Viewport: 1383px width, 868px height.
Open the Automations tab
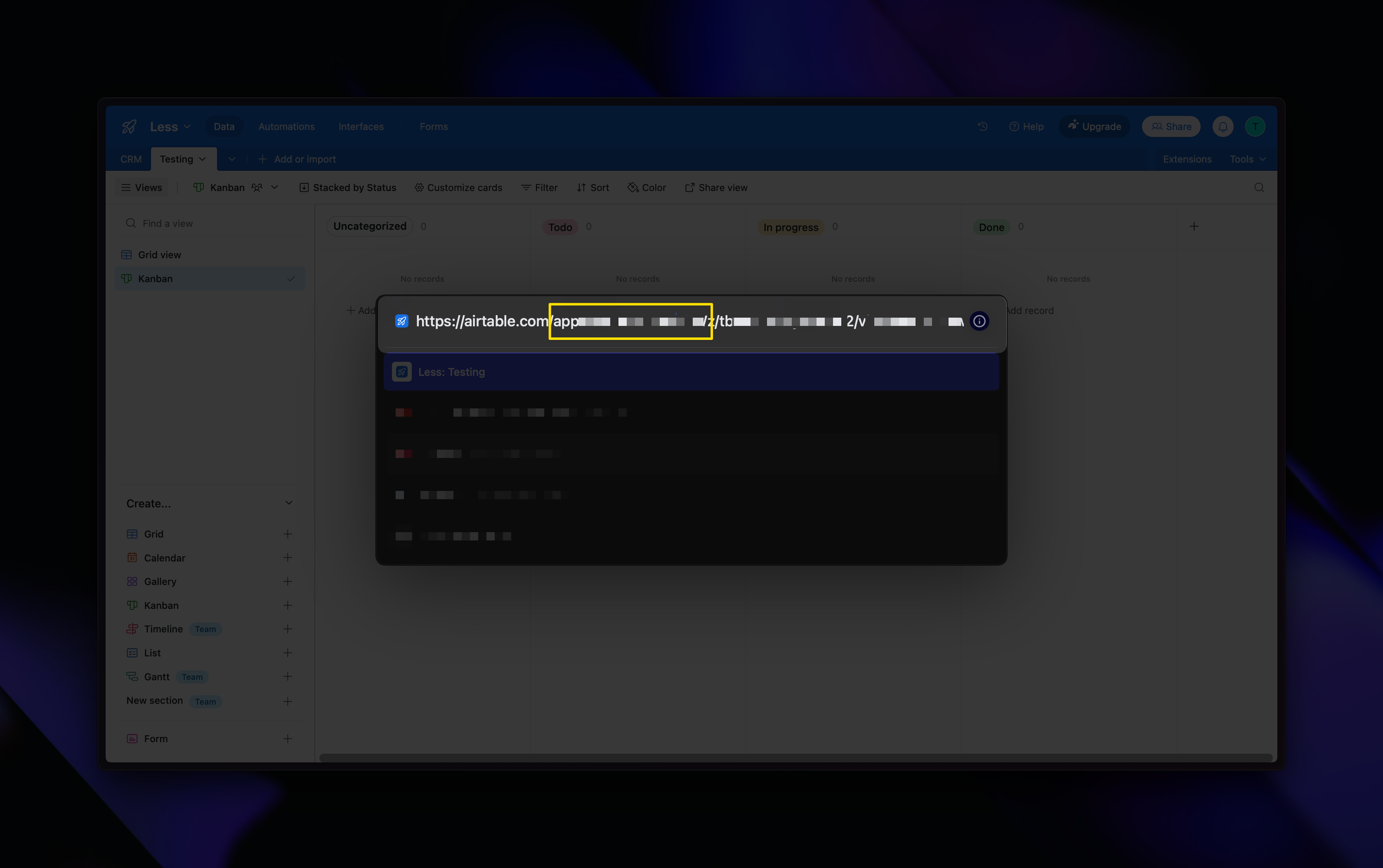(x=286, y=127)
